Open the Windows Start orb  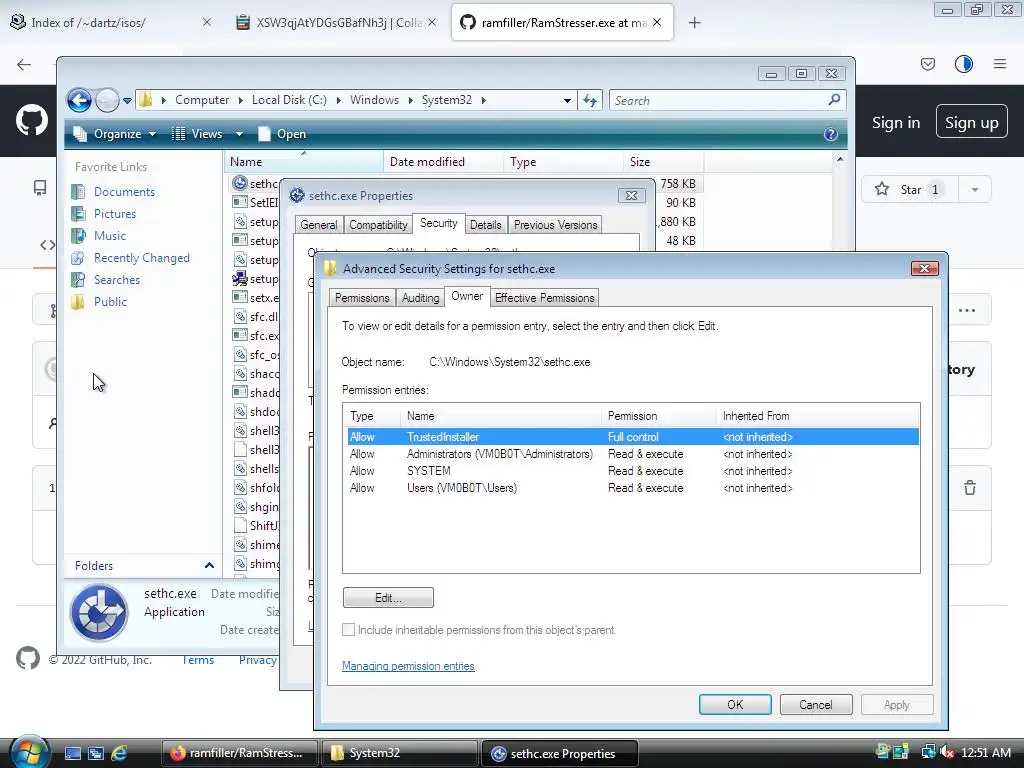(29, 752)
